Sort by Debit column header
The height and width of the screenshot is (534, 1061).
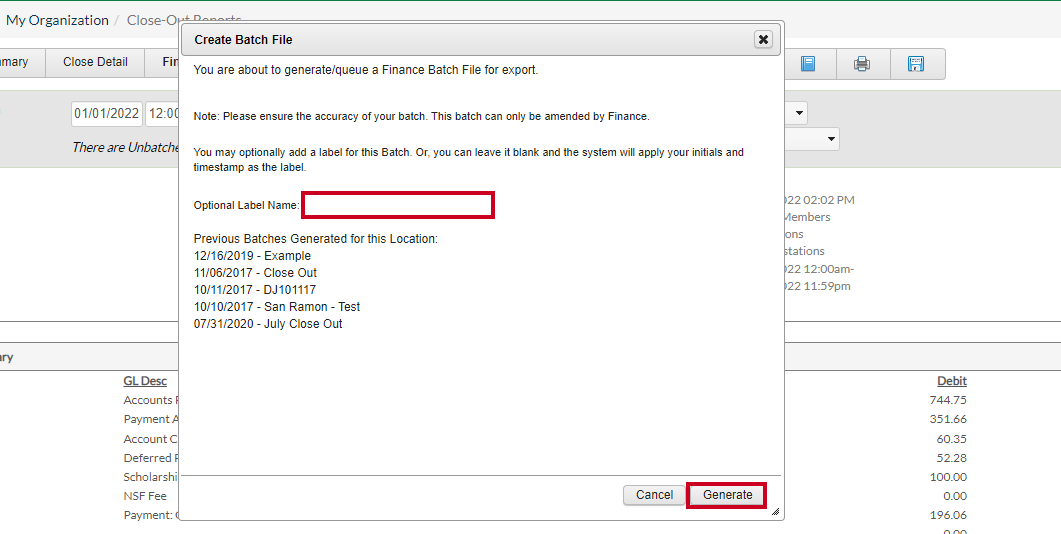[951, 381]
